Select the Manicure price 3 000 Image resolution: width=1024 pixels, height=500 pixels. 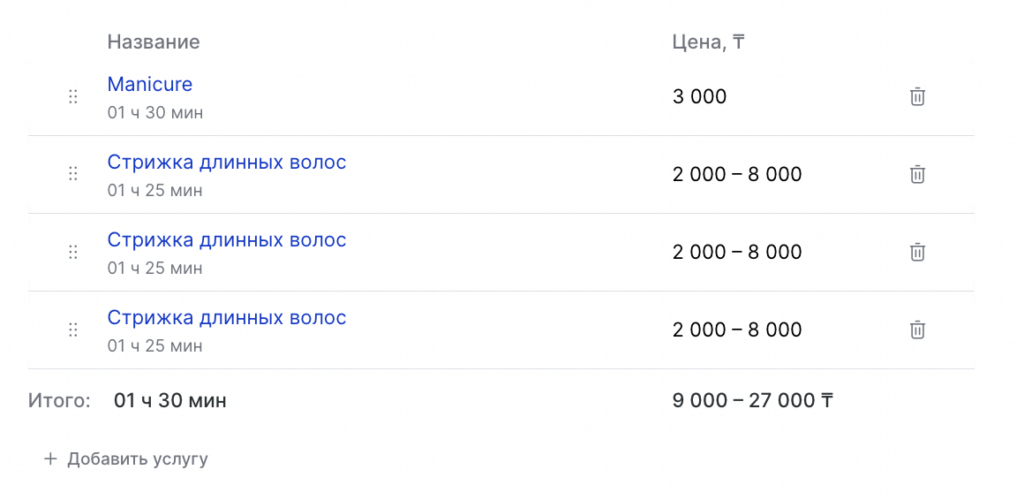click(x=700, y=97)
